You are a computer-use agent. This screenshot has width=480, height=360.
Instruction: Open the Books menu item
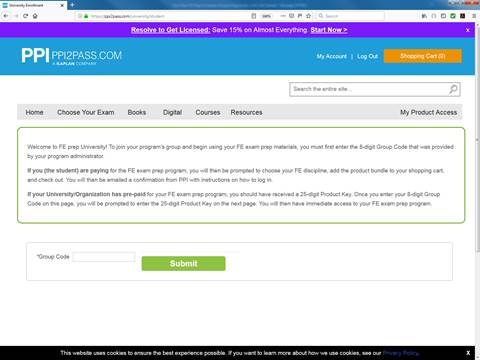(x=137, y=112)
